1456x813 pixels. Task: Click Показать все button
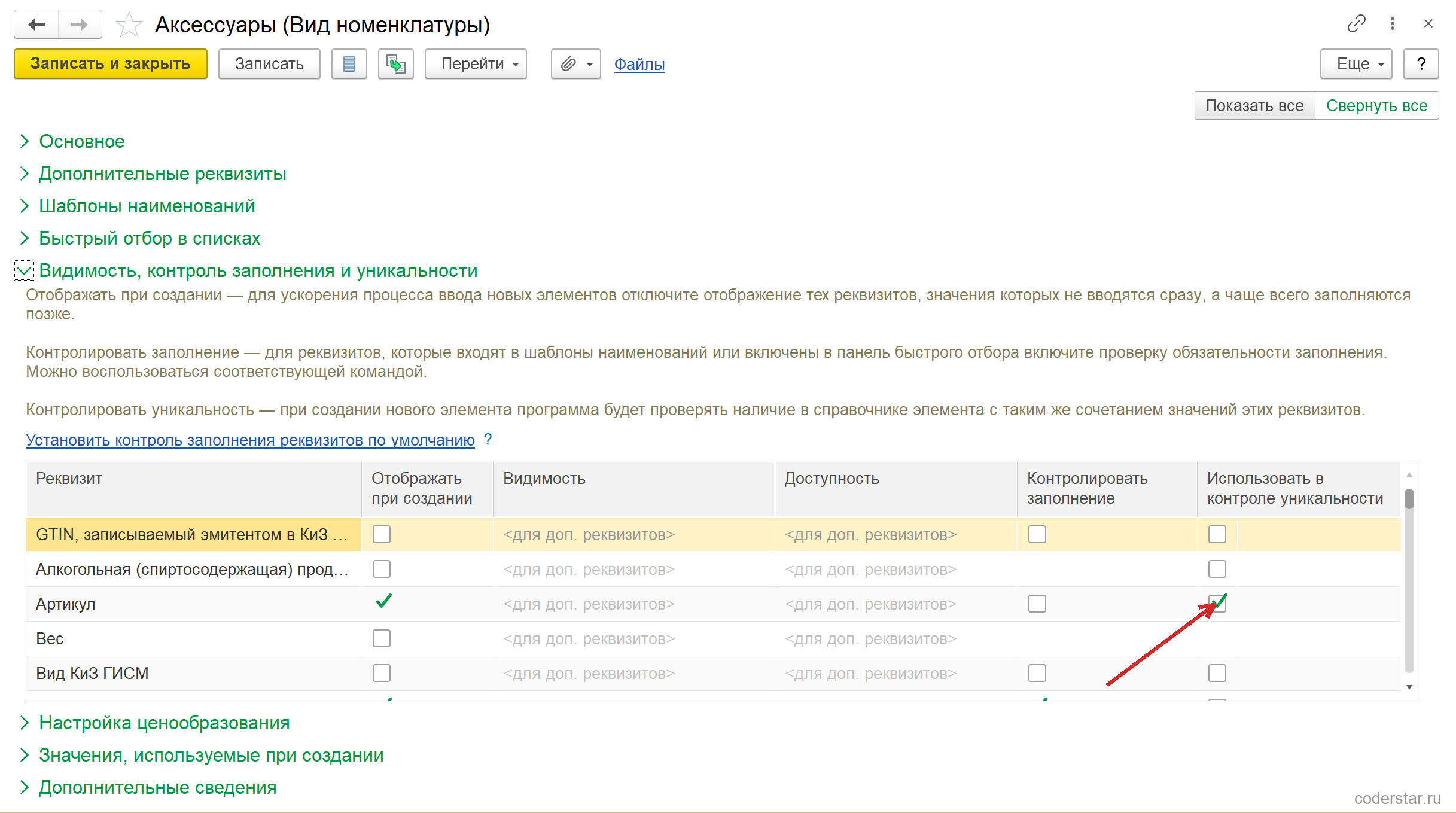tap(1254, 105)
